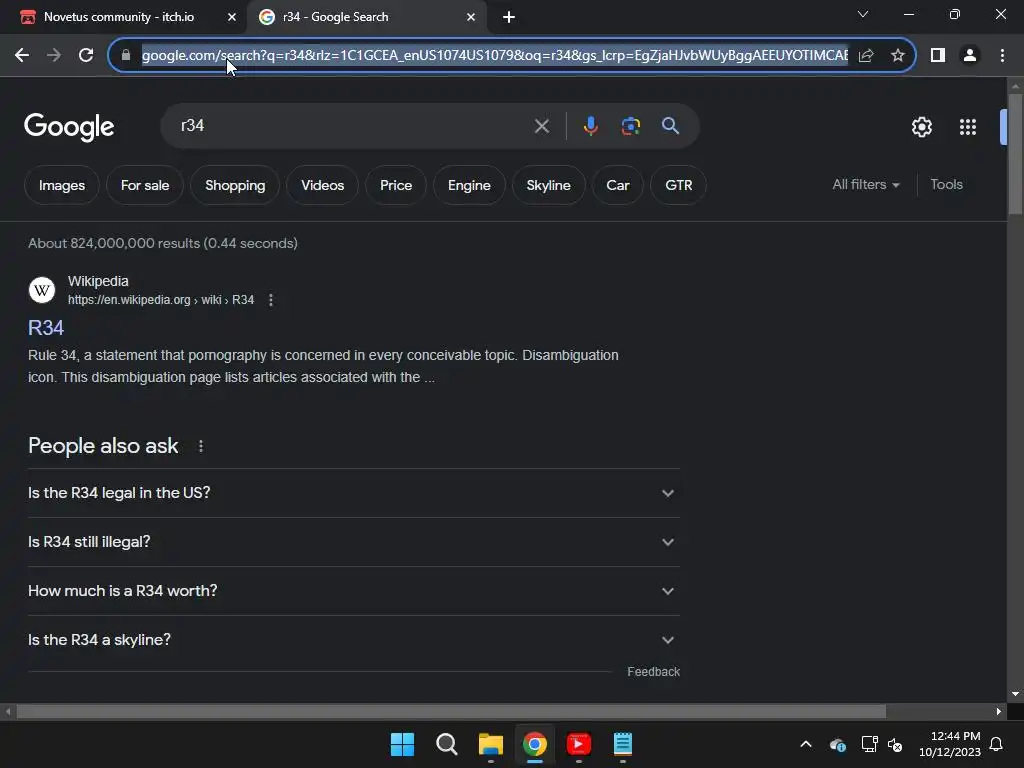The height and width of the screenshot is (768, 1024).
Task: Select the Engine filter chip
Action: 469,185
